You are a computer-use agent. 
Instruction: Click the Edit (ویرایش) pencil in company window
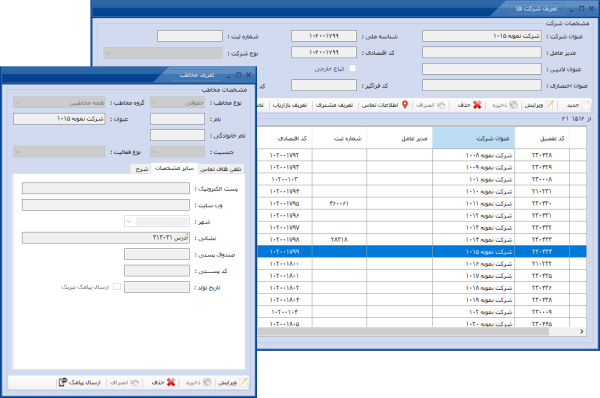pyautogui.click(x=549, y=105)
